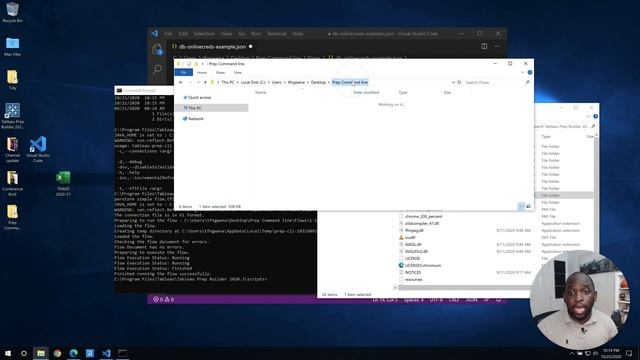
Task: Expand the address bar history dropdown
Action: [x=453, y=82]
